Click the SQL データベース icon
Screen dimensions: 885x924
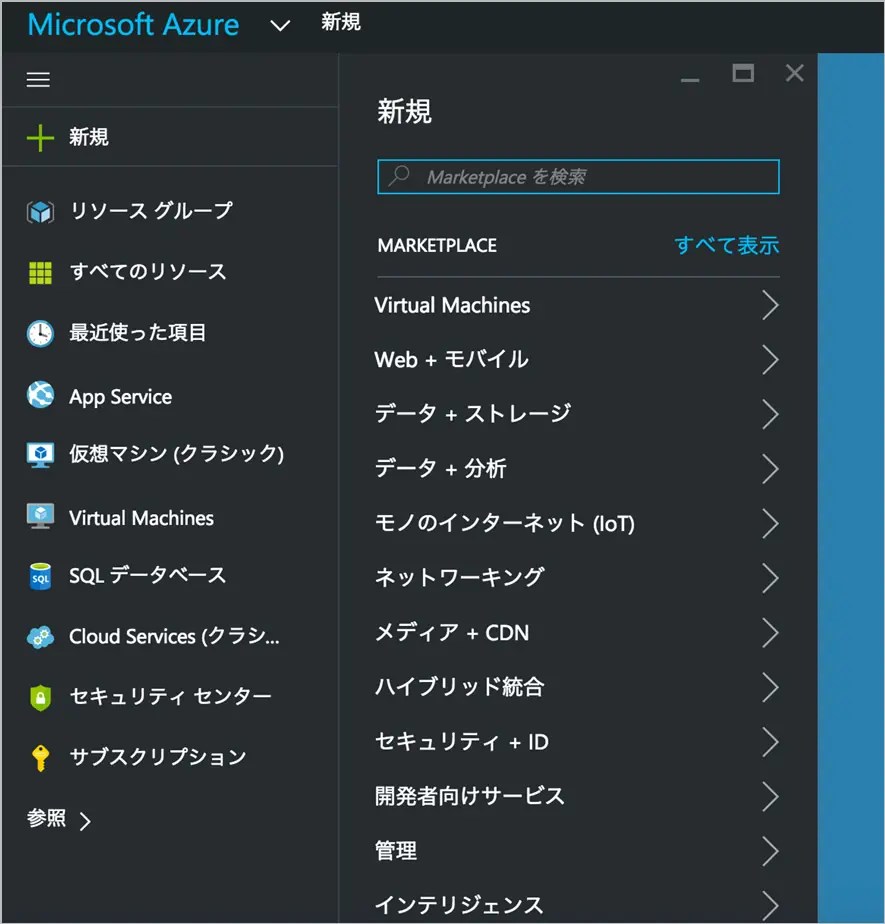[40, 576]
